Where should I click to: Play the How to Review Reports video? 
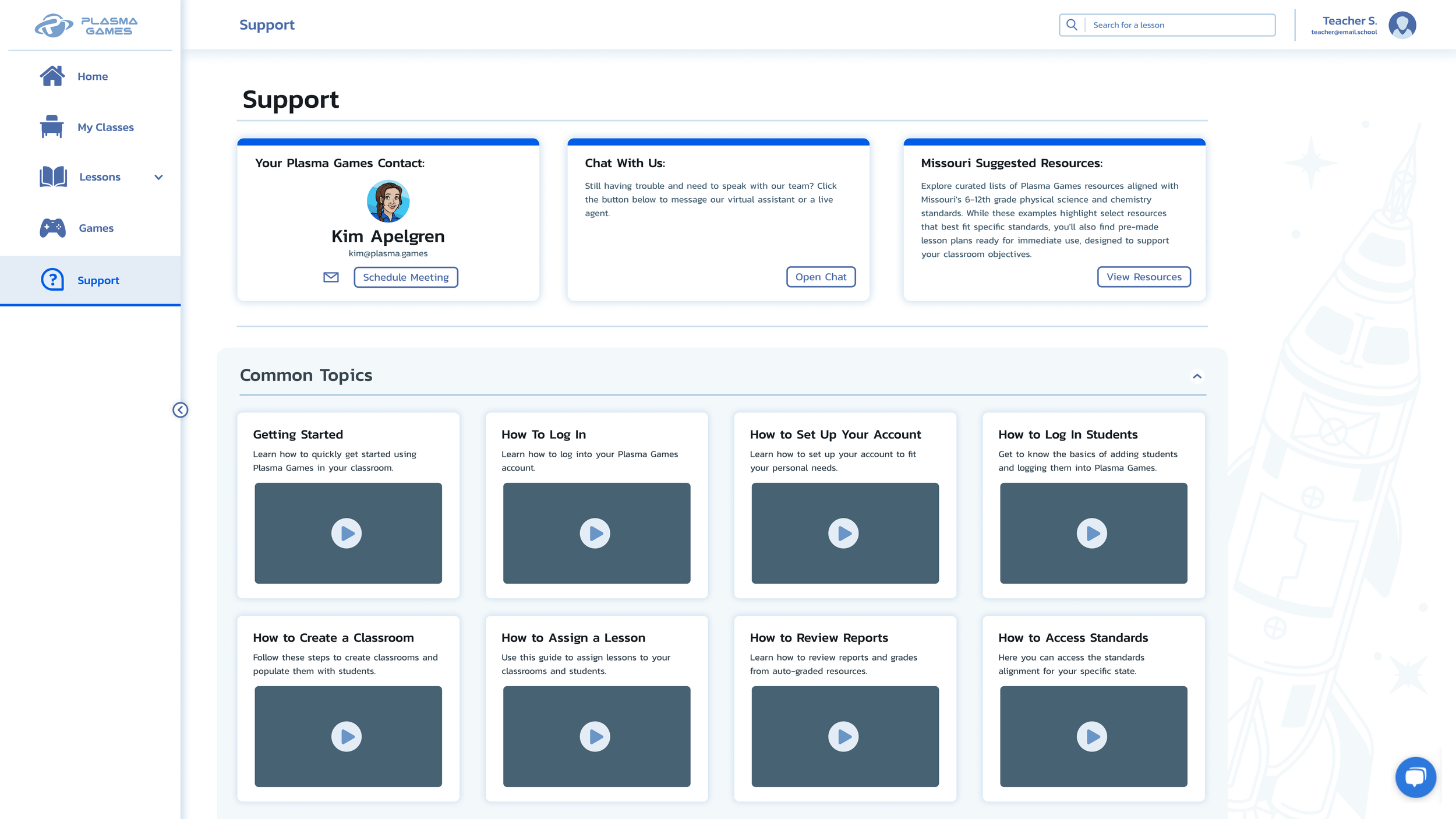(x=843, y=736)
